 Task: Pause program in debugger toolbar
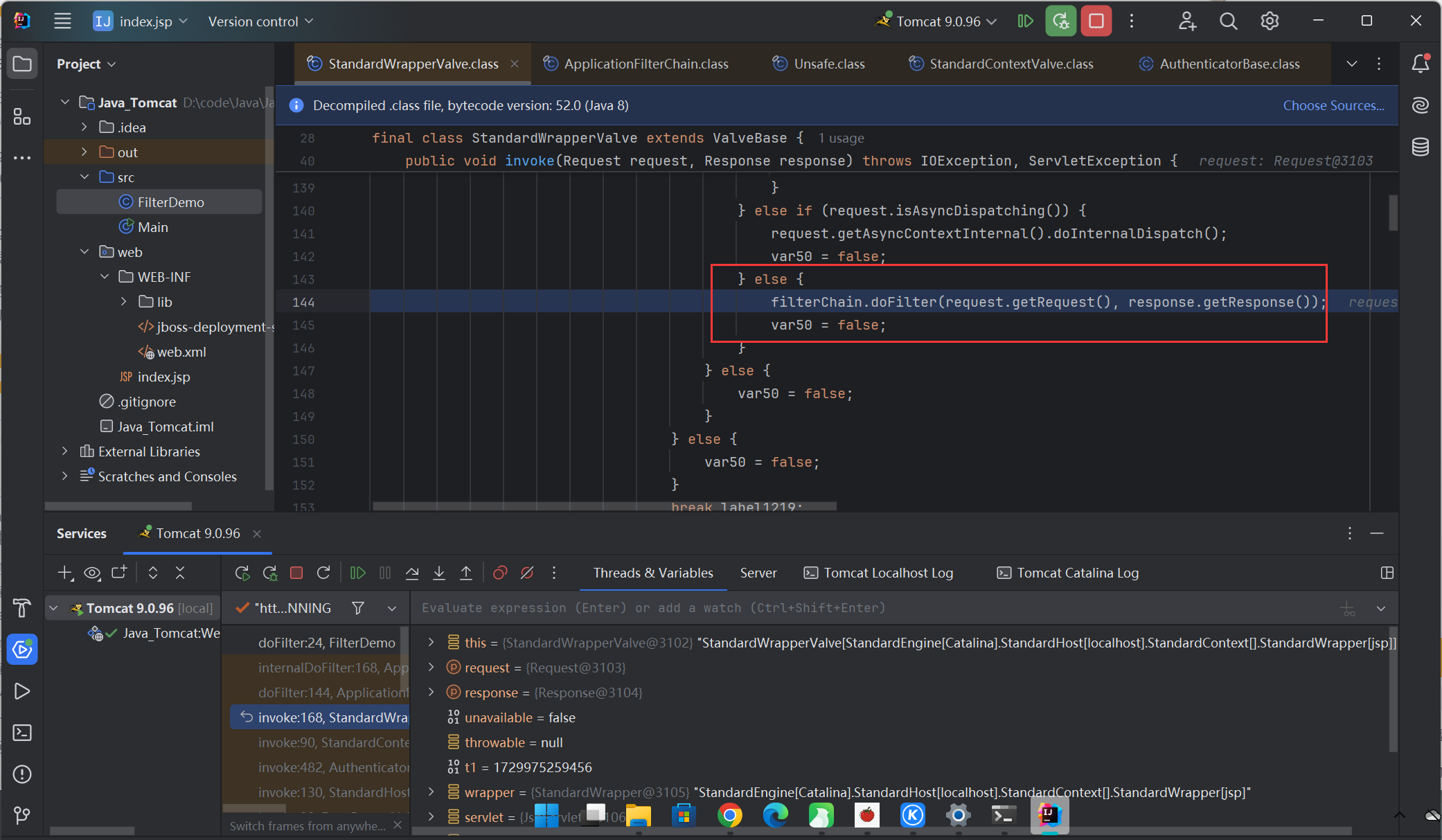pyautogui.click(x=385, y=573)
